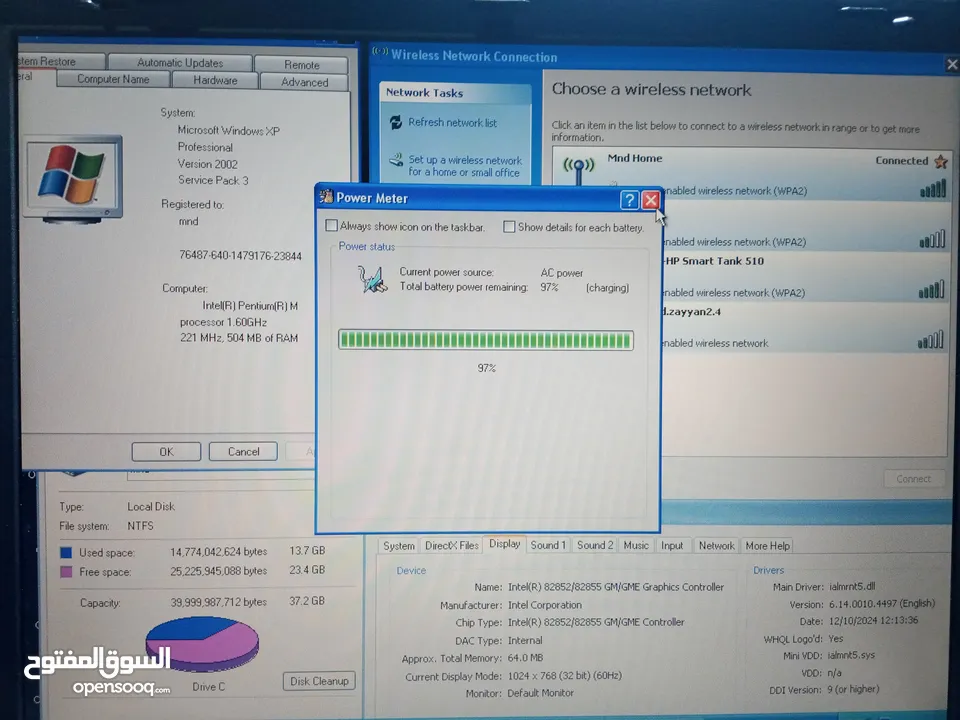The width and height of the screenshot is (960, 720).
Task: Click the 25,225,945,088 bytes free space value
Action: pyautogui.click(x=219, y=571)
